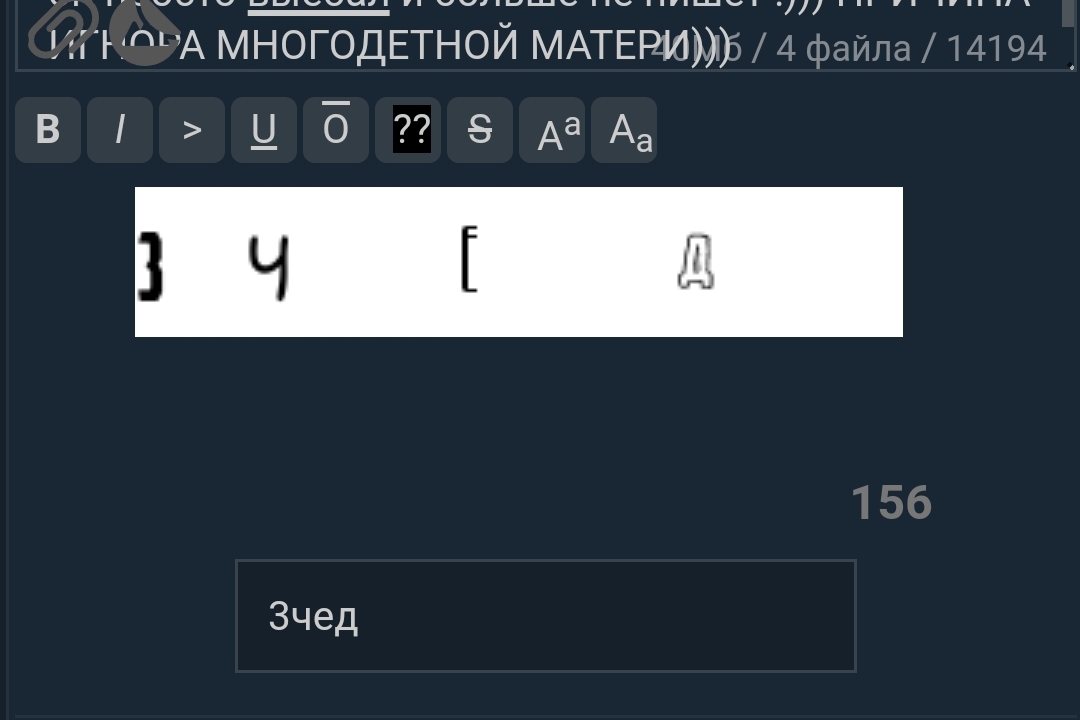Toggle bold formatting with the B button
The height and width of the screenshot is (720, 1080).
coord(48,130)
